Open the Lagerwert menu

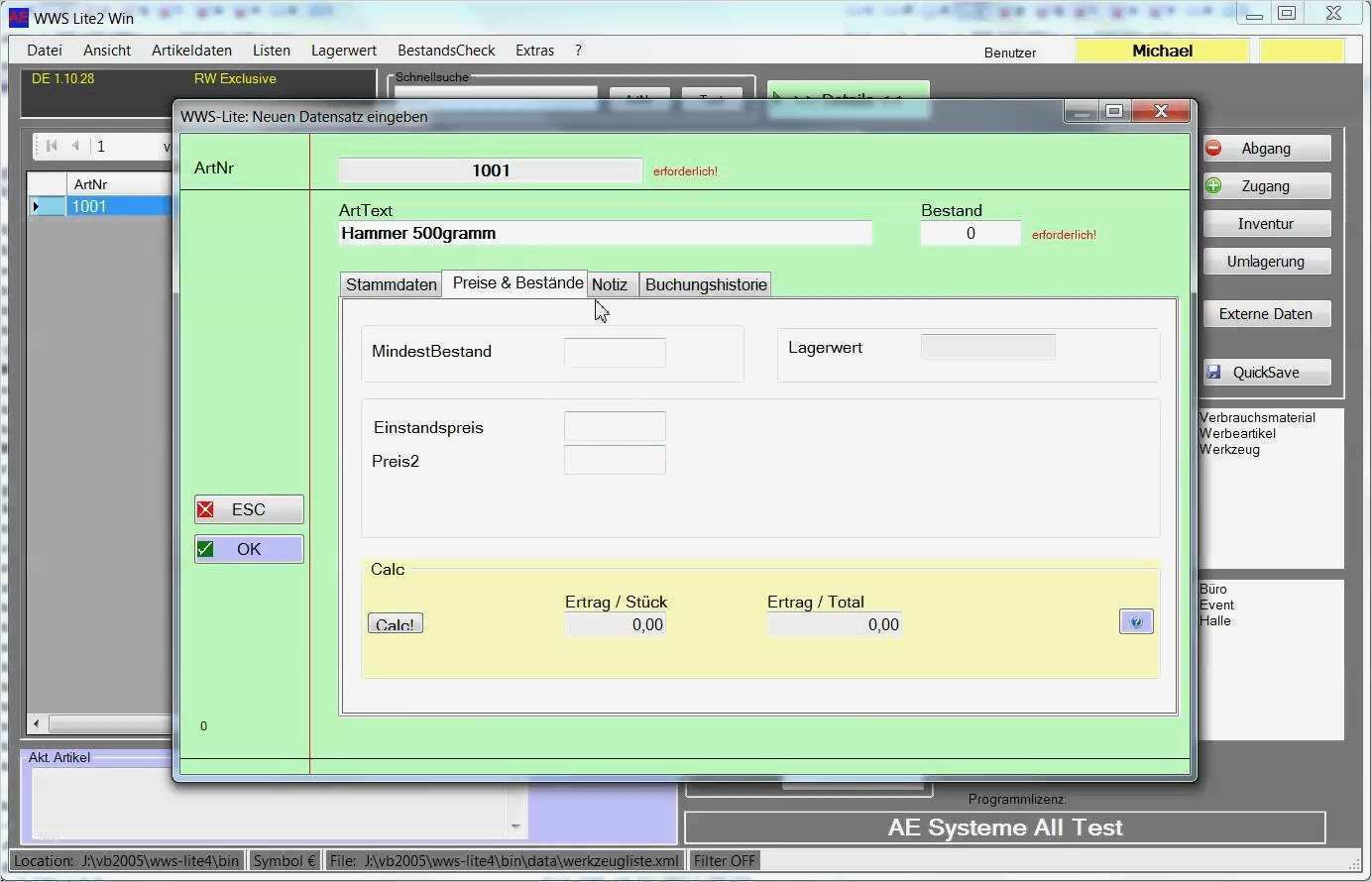pos(344,51)
